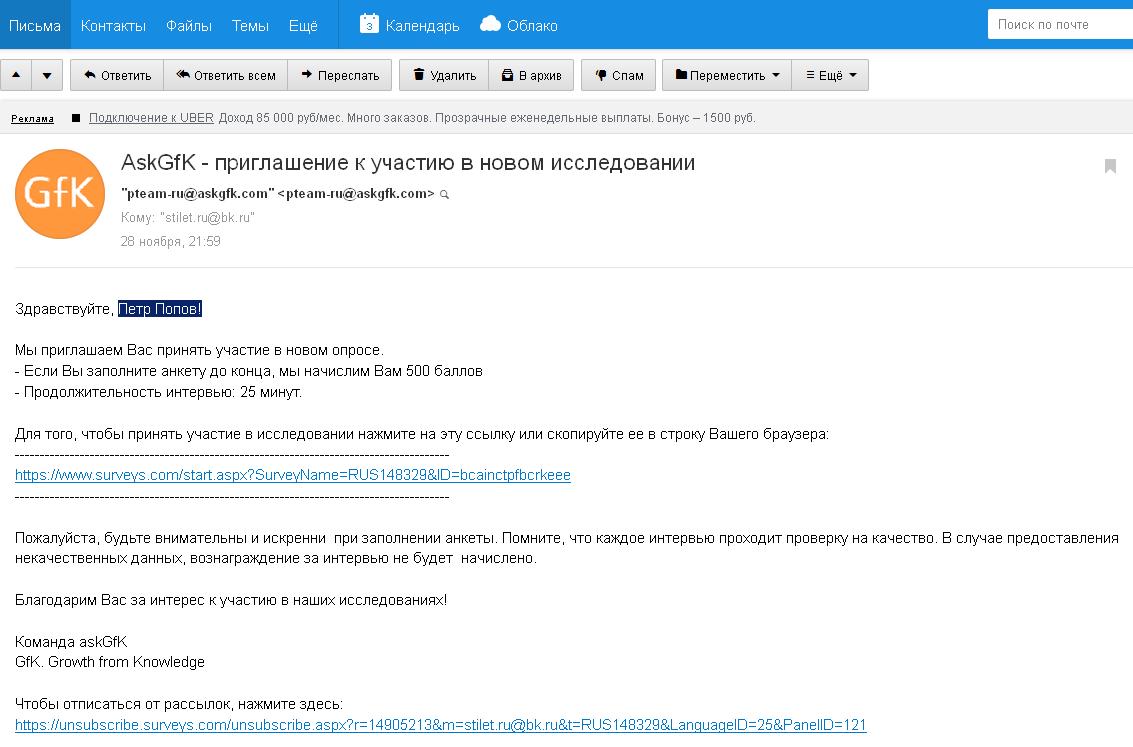The height and width of the screenshot is (747, 1133).
Task: Click the thumbs-down icon on Спам
Action: tap(600, 75)
